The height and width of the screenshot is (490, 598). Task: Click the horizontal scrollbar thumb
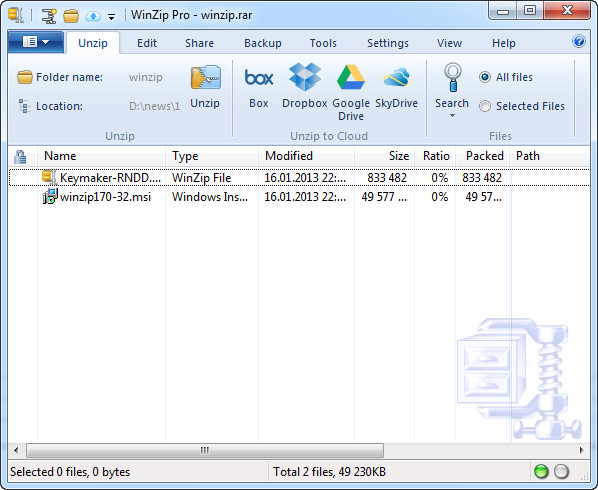coord(205,450)
